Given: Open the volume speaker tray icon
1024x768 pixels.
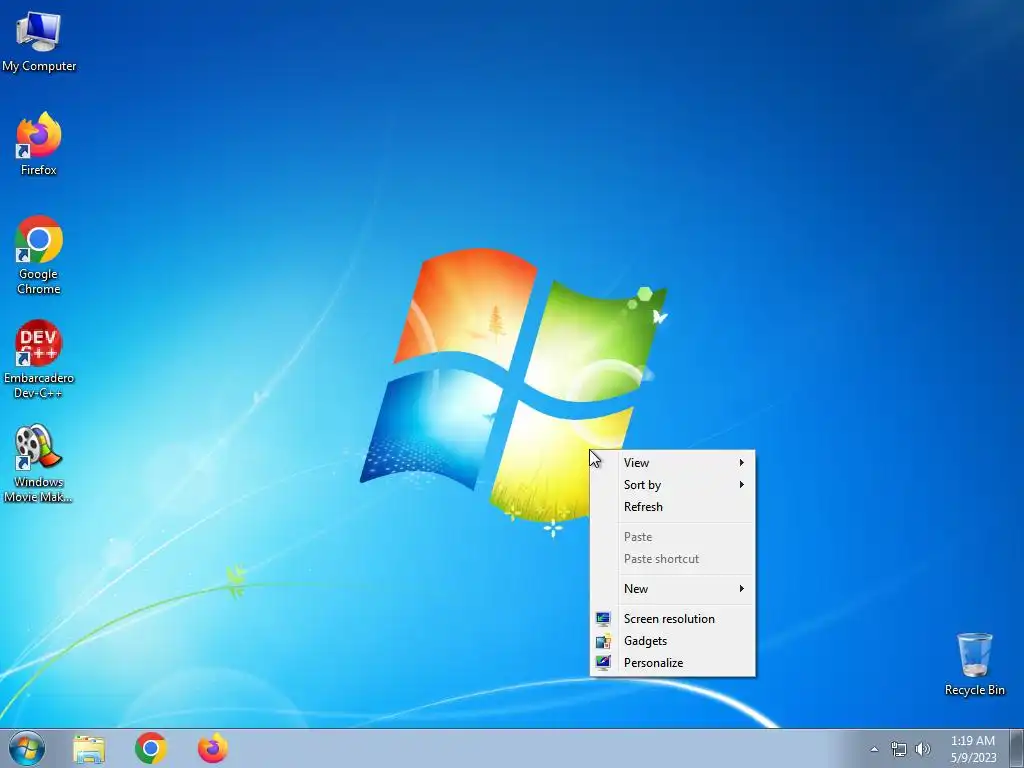Looking at the screenshot, I should coord(922,749).
